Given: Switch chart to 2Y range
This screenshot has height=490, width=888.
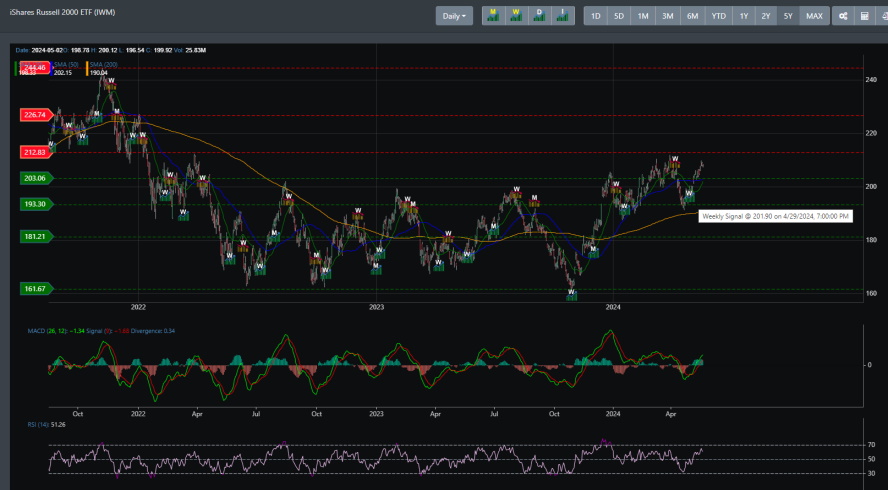Looking at the screenshot, I should (766, 16).
